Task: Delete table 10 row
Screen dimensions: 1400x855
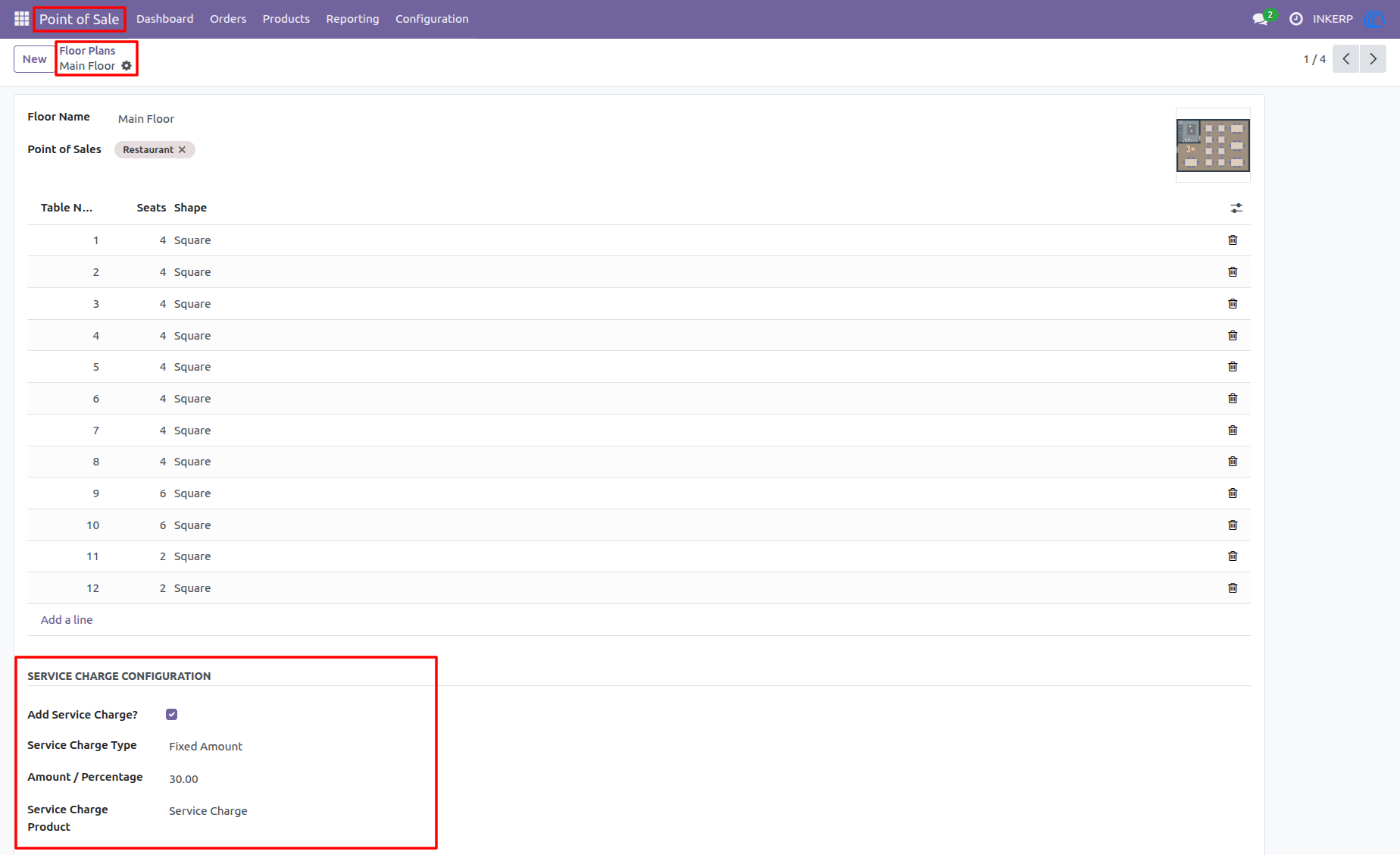Action: click(x=1233, y=525)
